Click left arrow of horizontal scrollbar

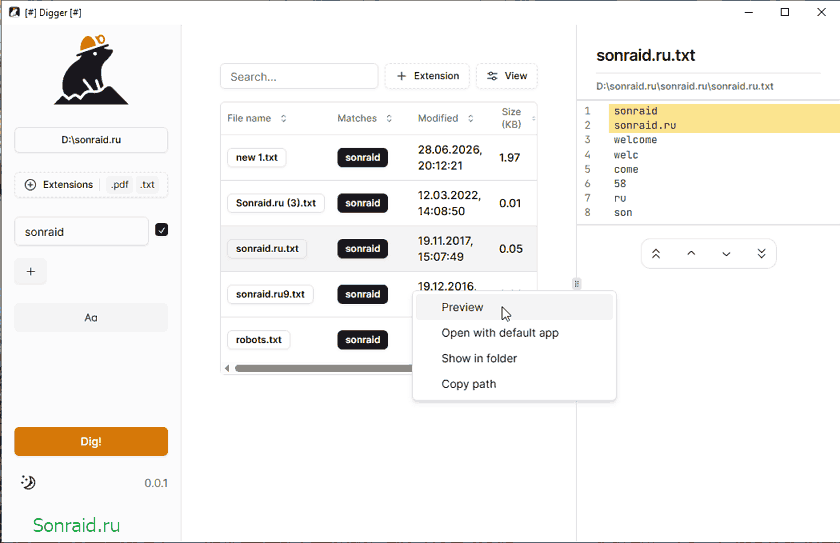point(227,368)
